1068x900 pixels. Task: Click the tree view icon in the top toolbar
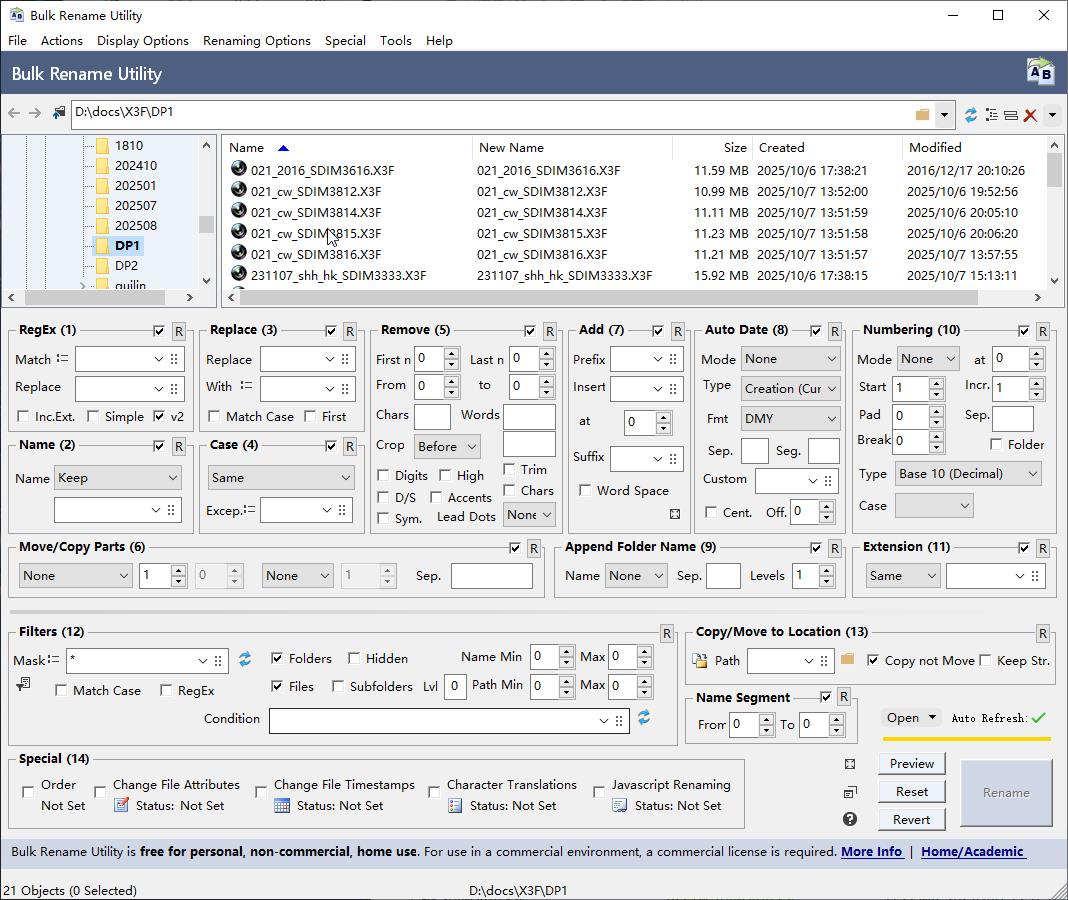(991, 114)
